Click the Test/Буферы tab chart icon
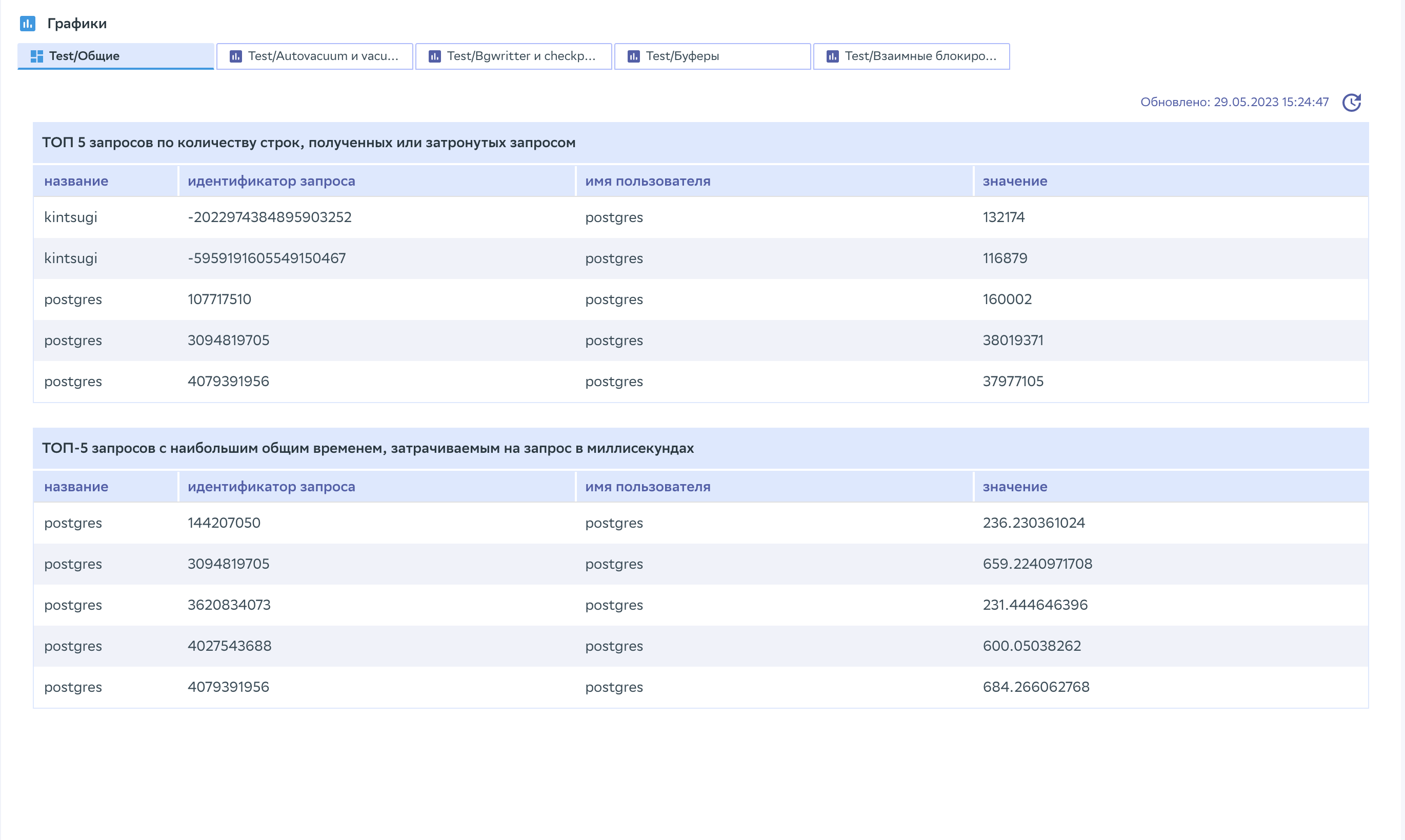Viewport: 1405px width, 840px height. [634, 56]
